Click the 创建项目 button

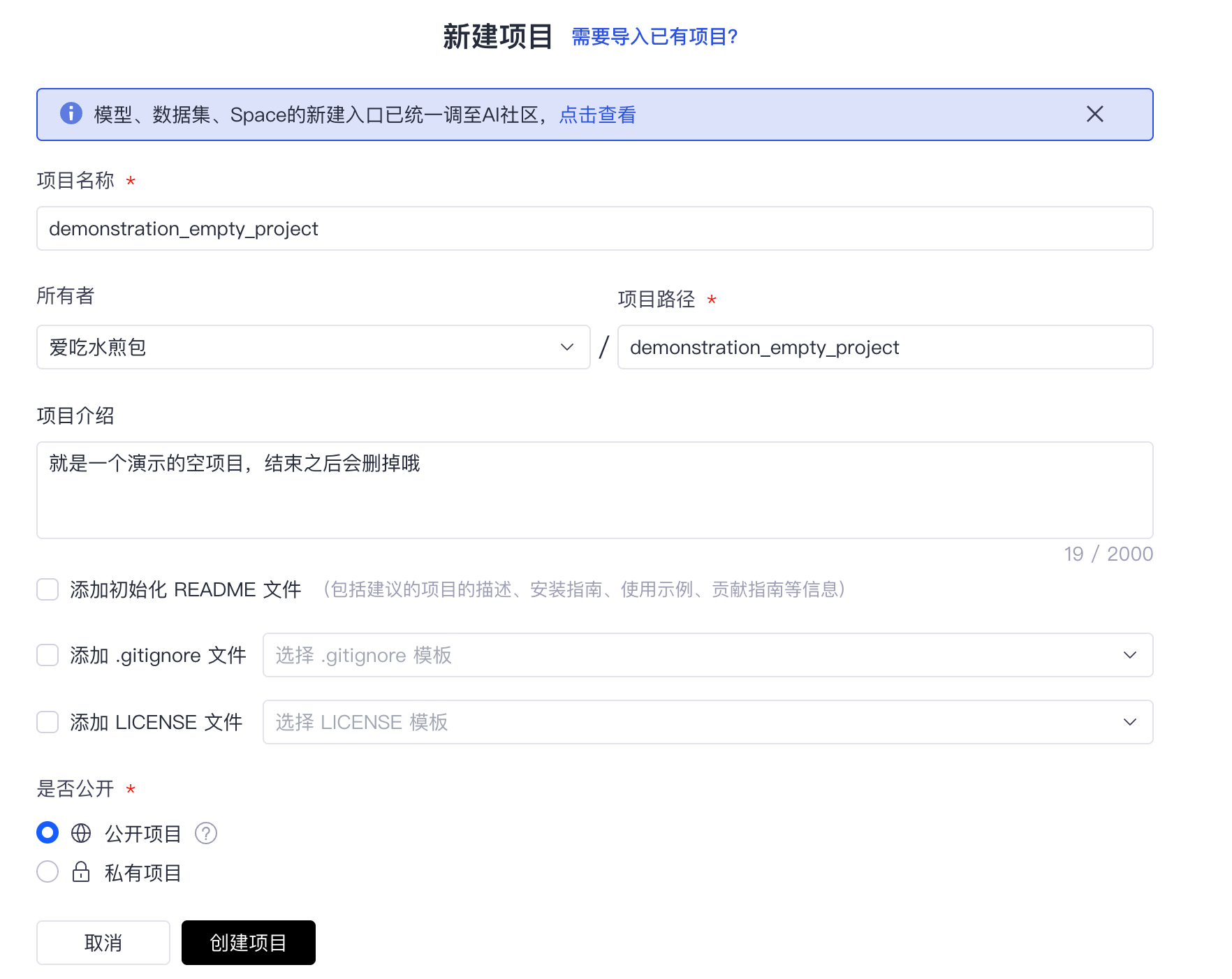[248, 942]
